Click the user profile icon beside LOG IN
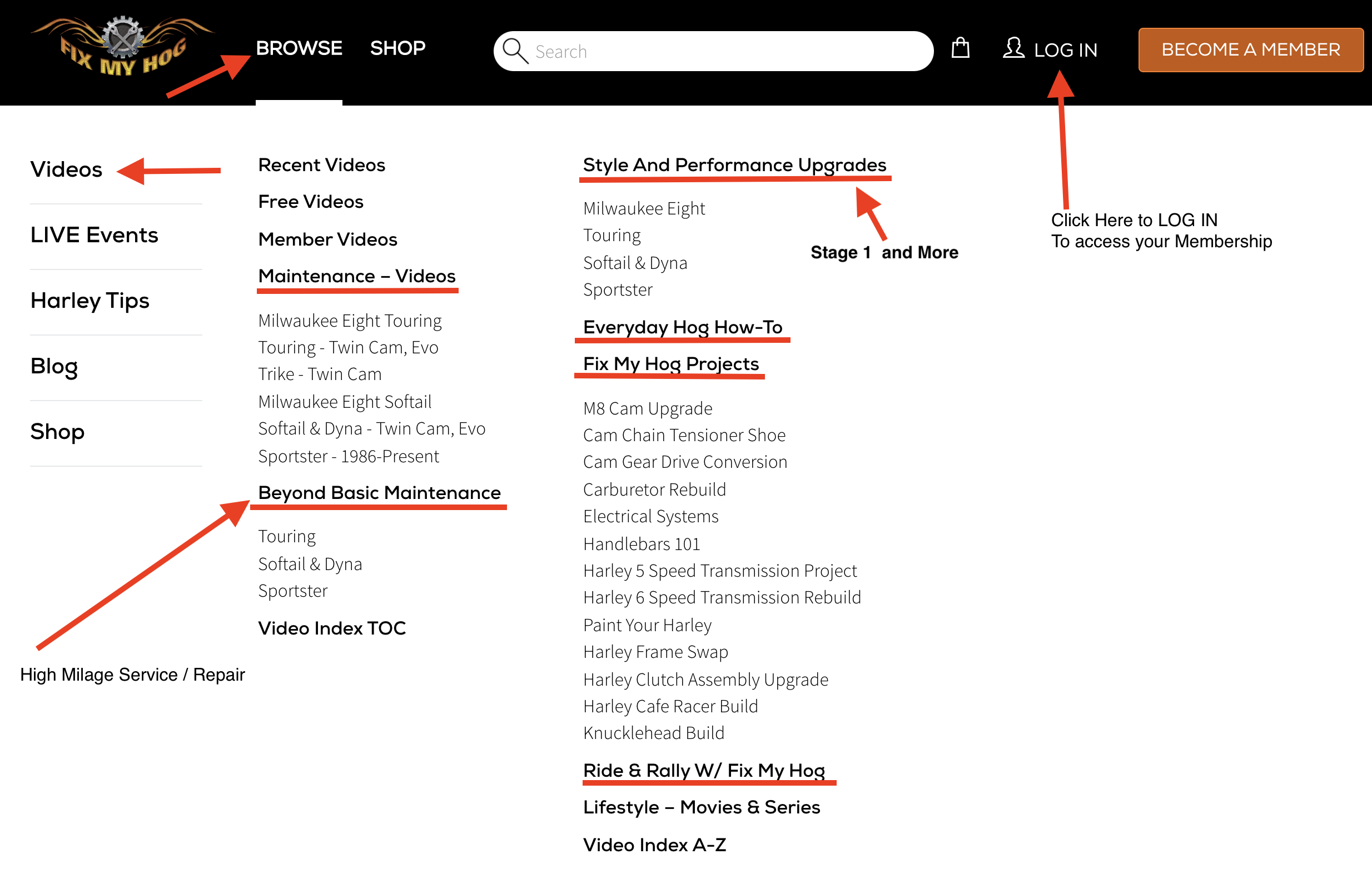The width and height of the screenshot is (1372, 889). click(x=1013, y=48)
